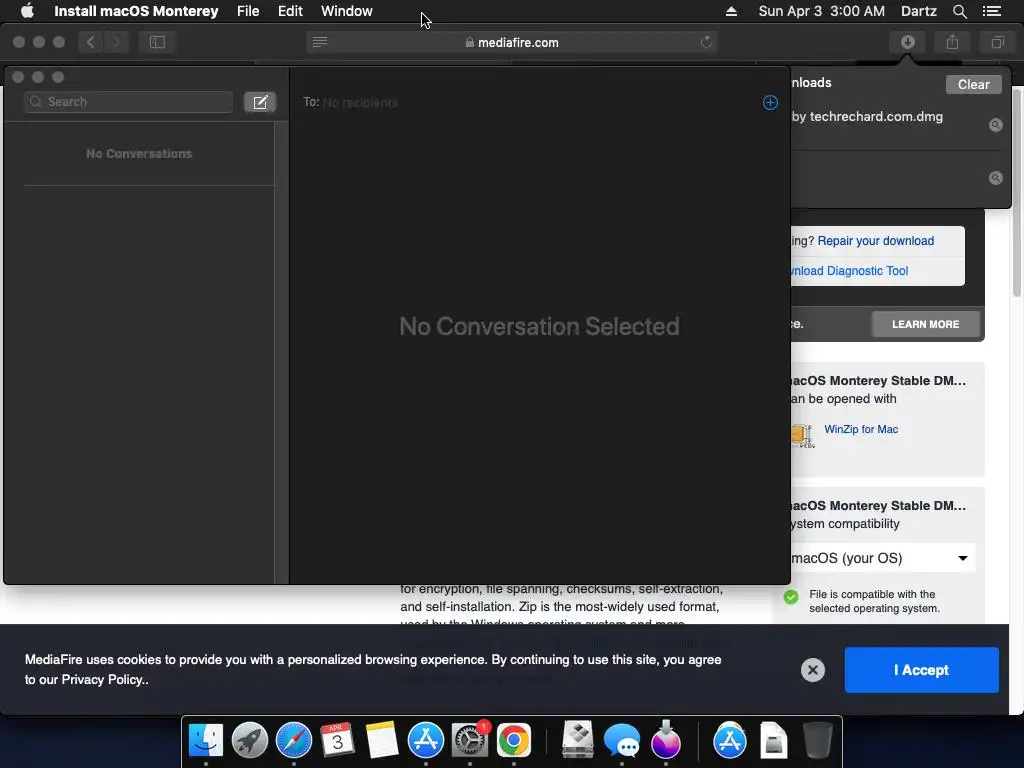Open the Apple menu
The image size is (1024, 768).
pos(27,11)
